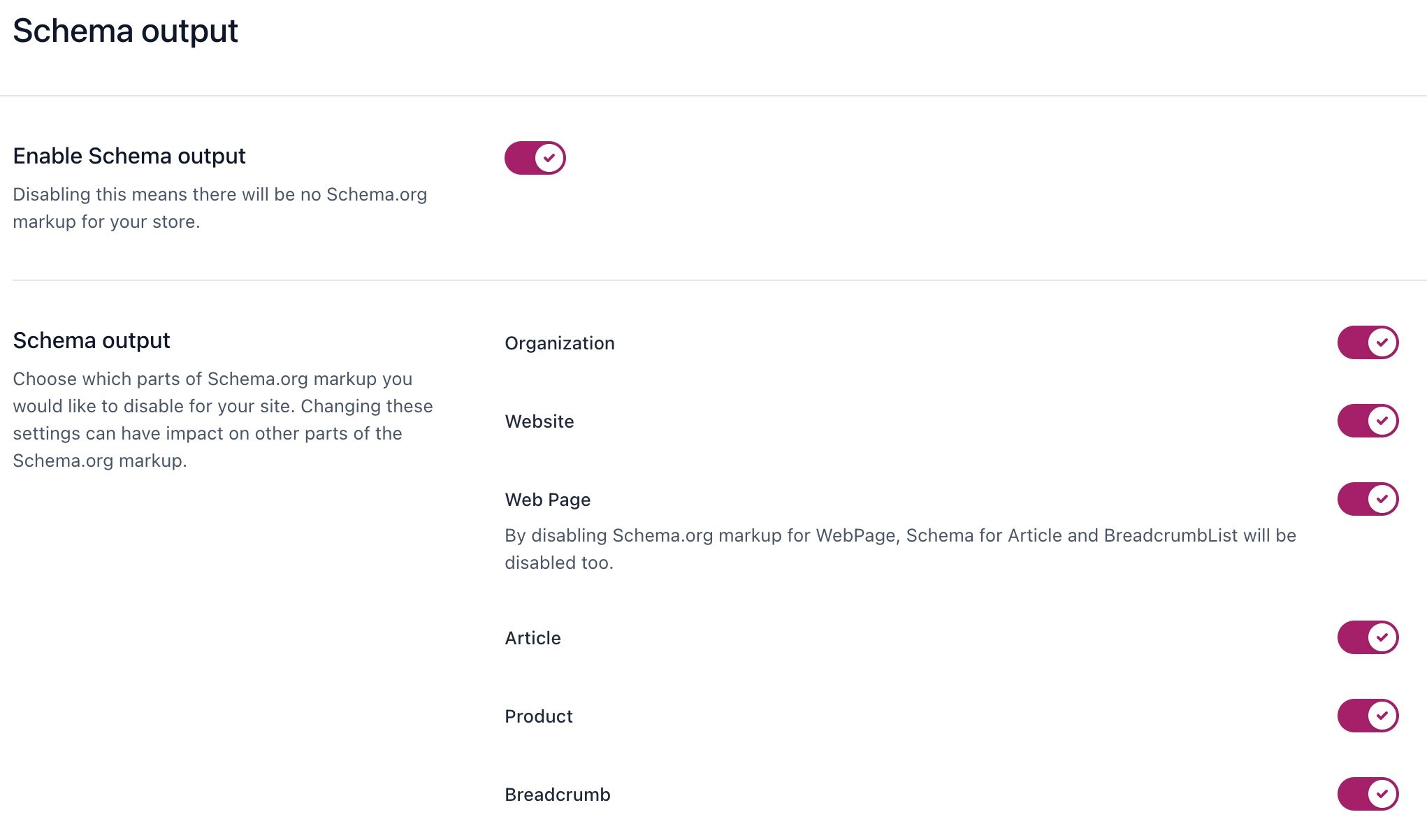Image resolution: width=1427 pixels, height=840 pixels.
Task: Click the "Choose which parts of Schema.org markup" description
Action: pos(222,419)
